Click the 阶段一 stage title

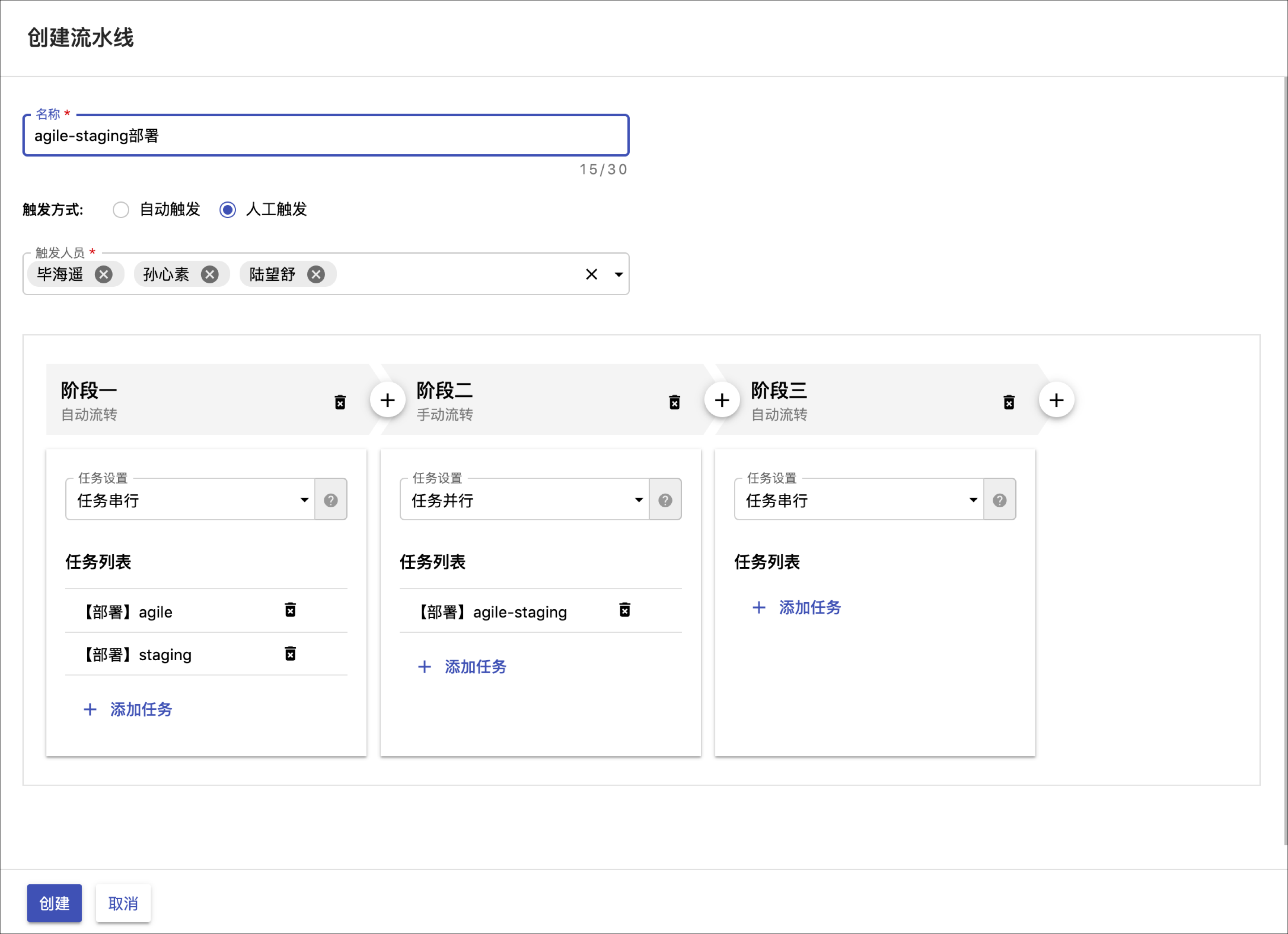coord(89,391)
